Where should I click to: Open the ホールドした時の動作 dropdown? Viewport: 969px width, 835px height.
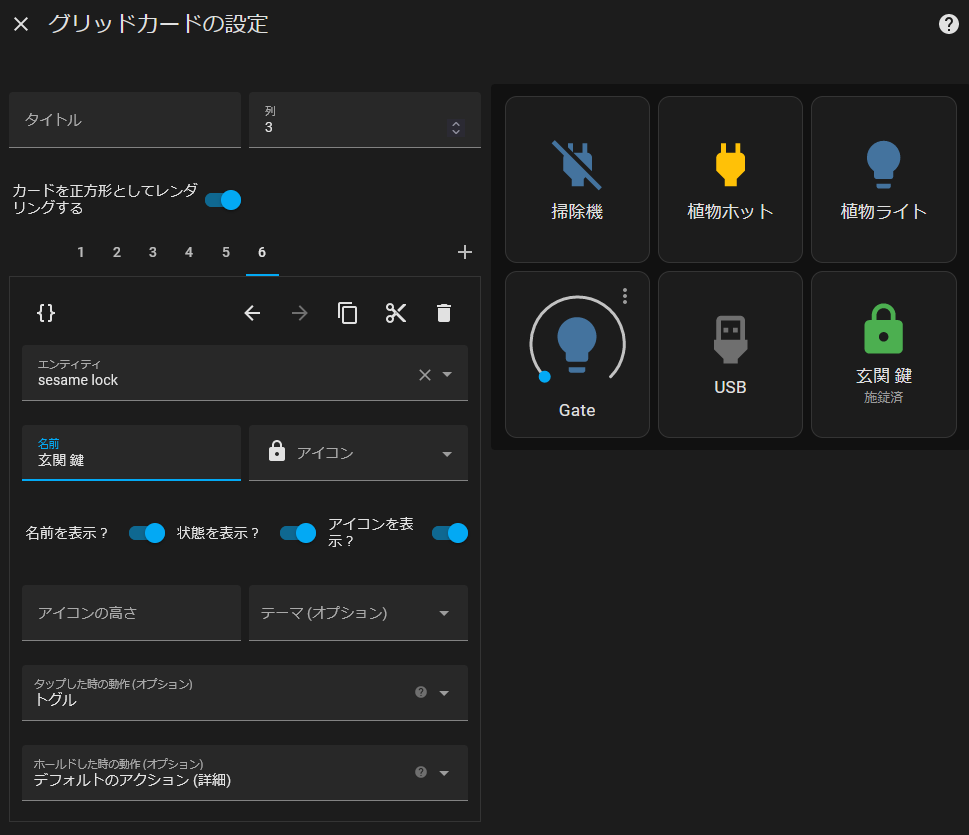pos(245,773)
